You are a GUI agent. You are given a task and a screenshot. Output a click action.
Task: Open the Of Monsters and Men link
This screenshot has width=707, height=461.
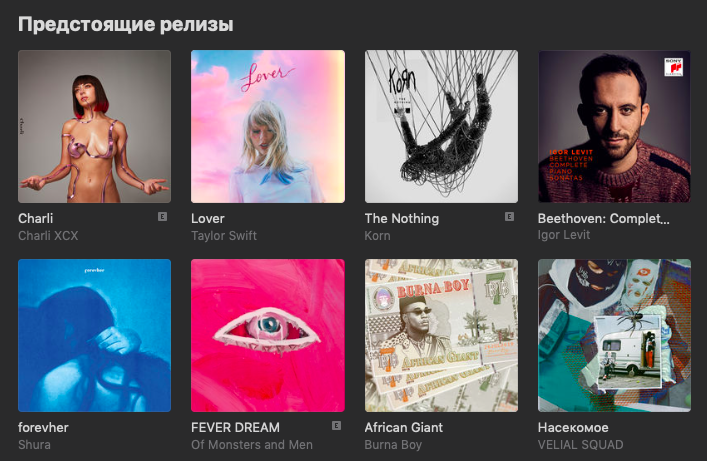click(252, 445)
